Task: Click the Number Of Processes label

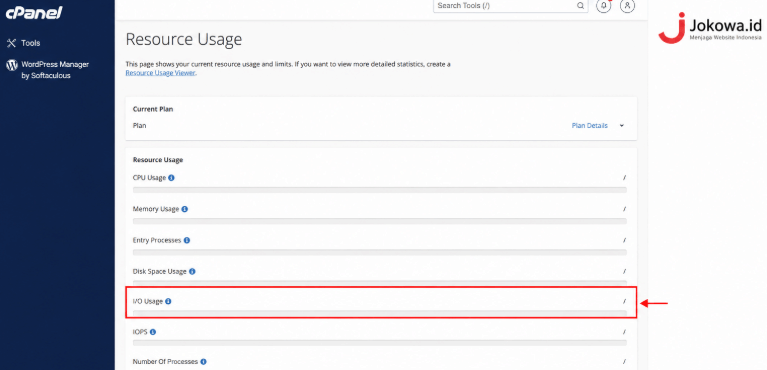Action: click(165, 362)
